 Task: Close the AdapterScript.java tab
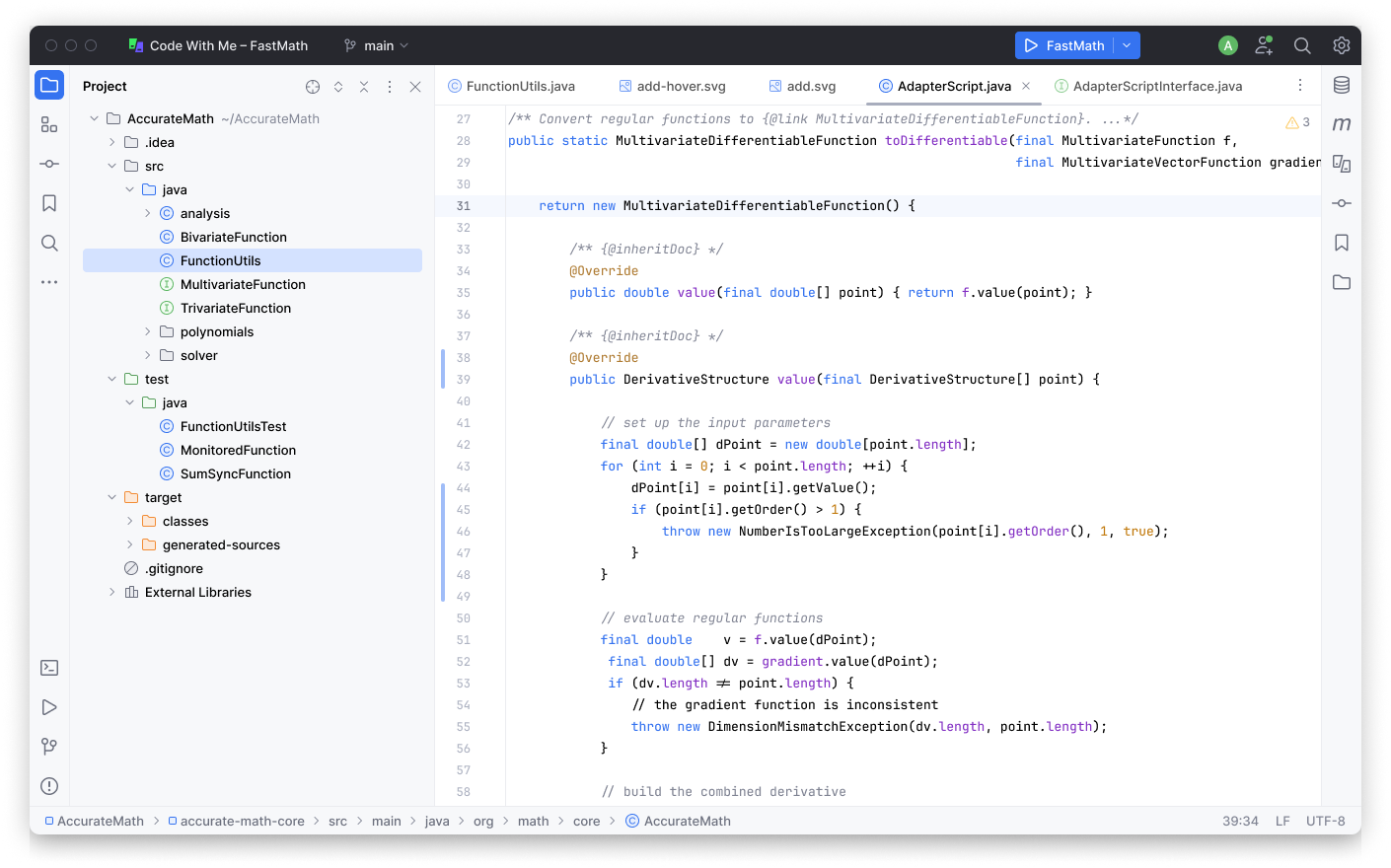coord(1026,86)
